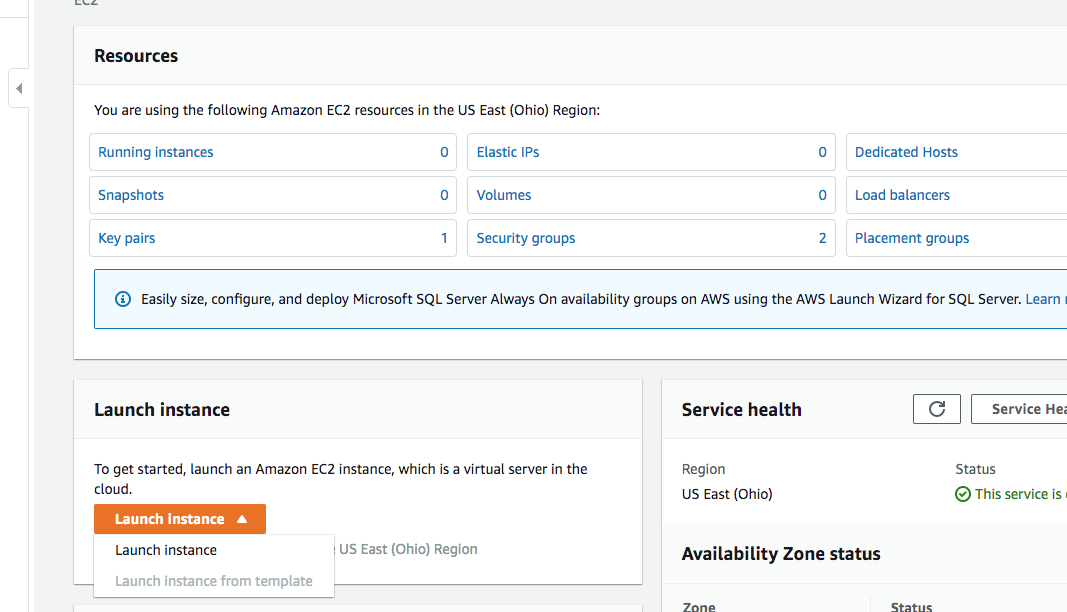This screenshot has width=1067, height=612.
Task: View Dedicated Hosts
Action: pos(906,152)
